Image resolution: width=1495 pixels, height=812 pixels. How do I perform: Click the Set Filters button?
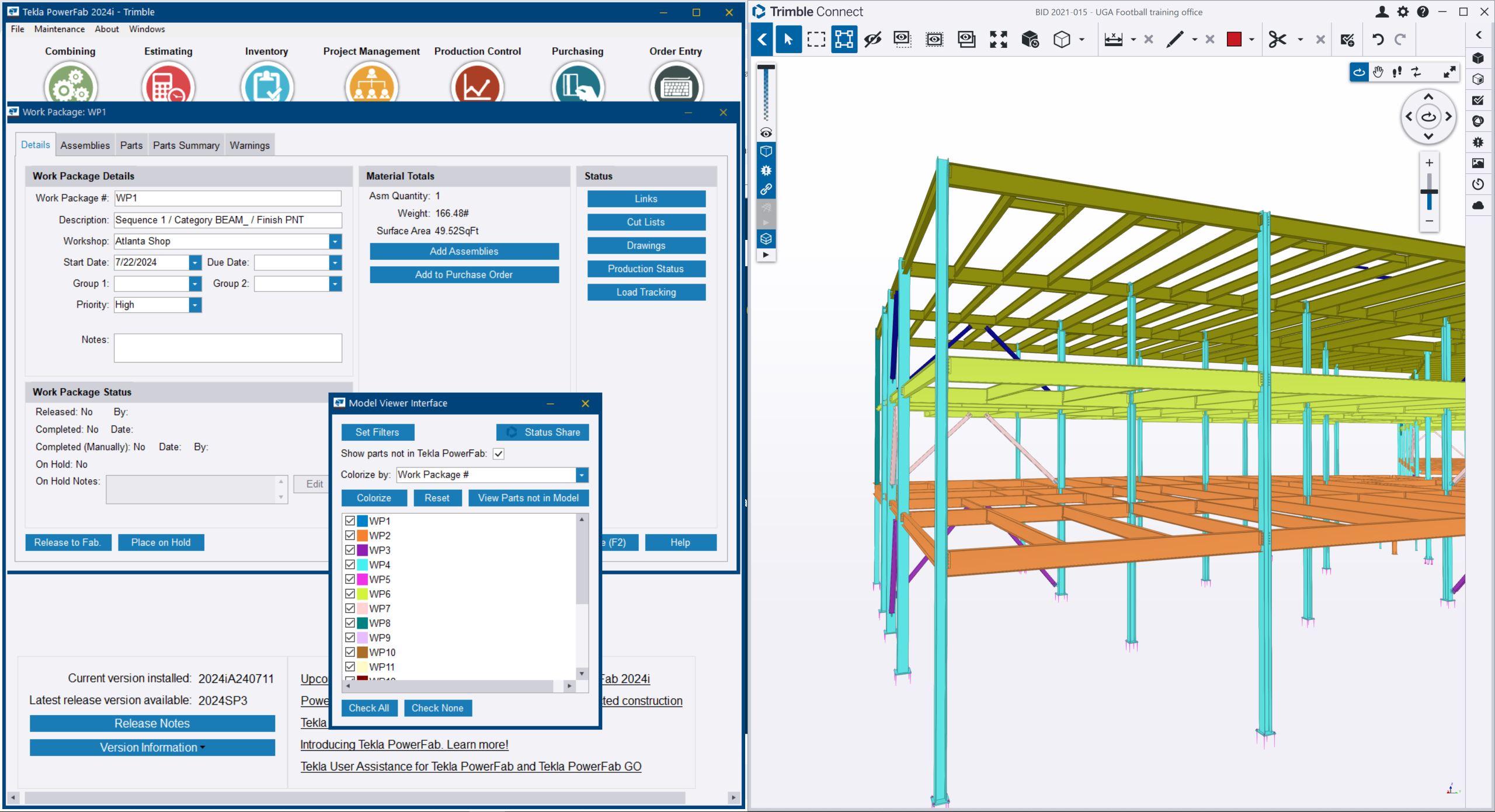(x=377, y=432)
